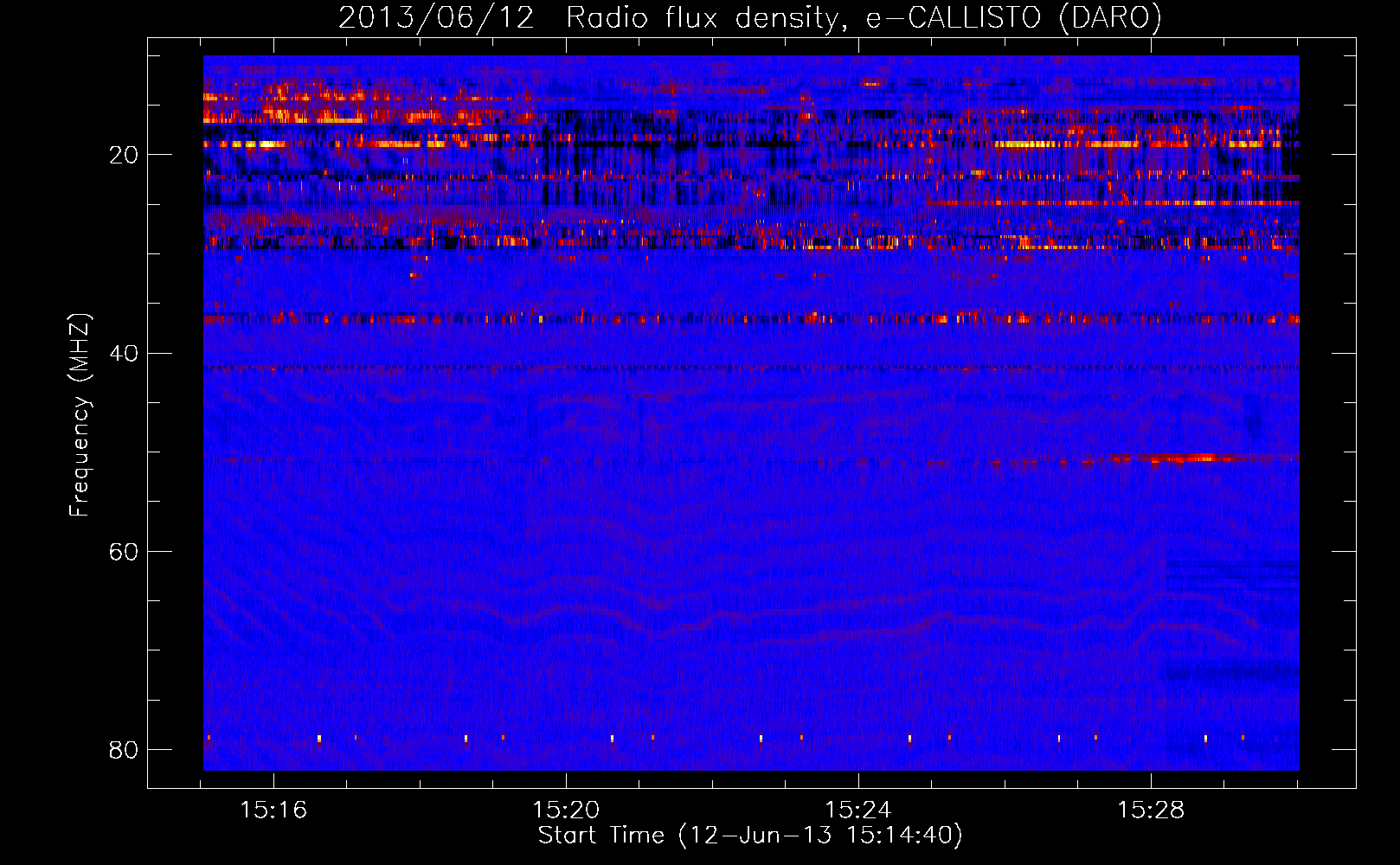Click the 15:28 time tick label
This screenshot has height=865, width=1400.
(1151, 811)
